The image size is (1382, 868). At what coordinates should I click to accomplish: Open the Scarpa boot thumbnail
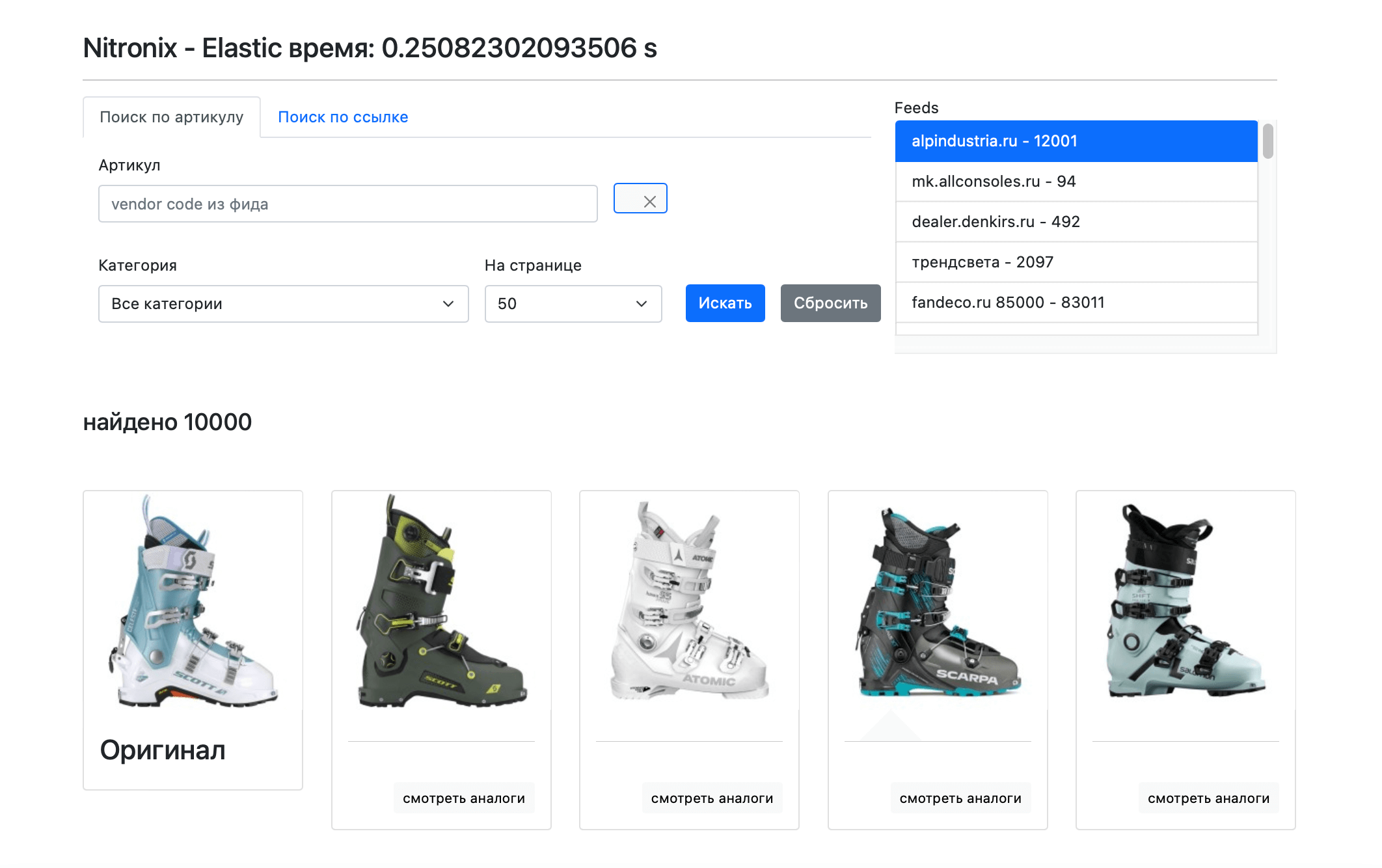coord(938,601)
